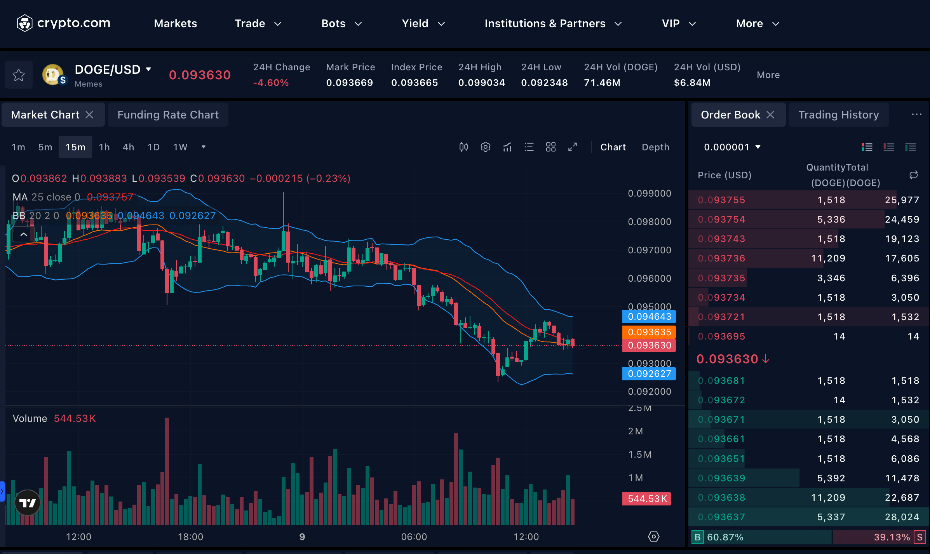Expand the Yield menu
The image size is (930, 554).
[423, 23]
